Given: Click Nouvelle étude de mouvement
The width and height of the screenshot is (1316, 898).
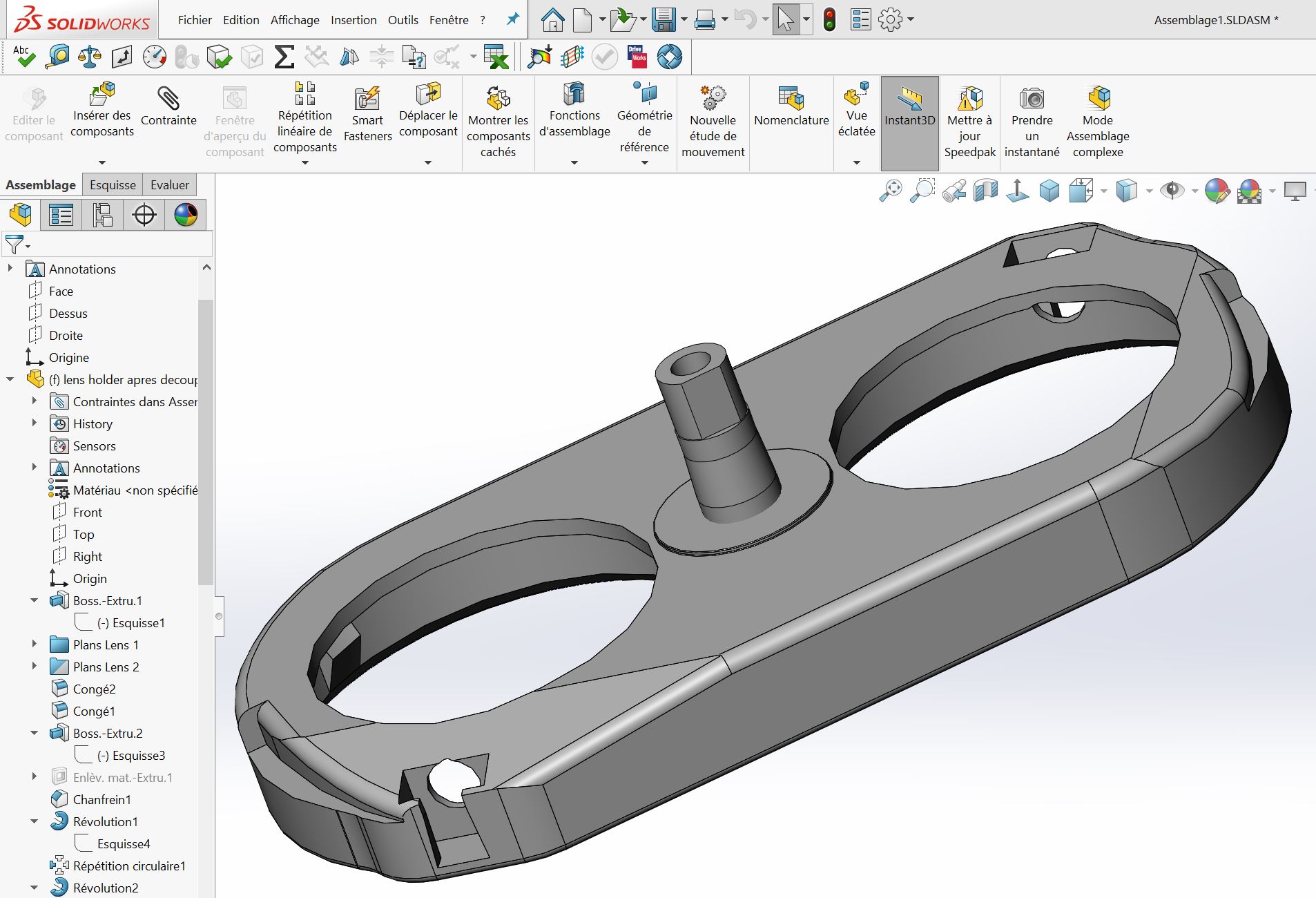Looking at the screenshot, I should click(713, 122).
